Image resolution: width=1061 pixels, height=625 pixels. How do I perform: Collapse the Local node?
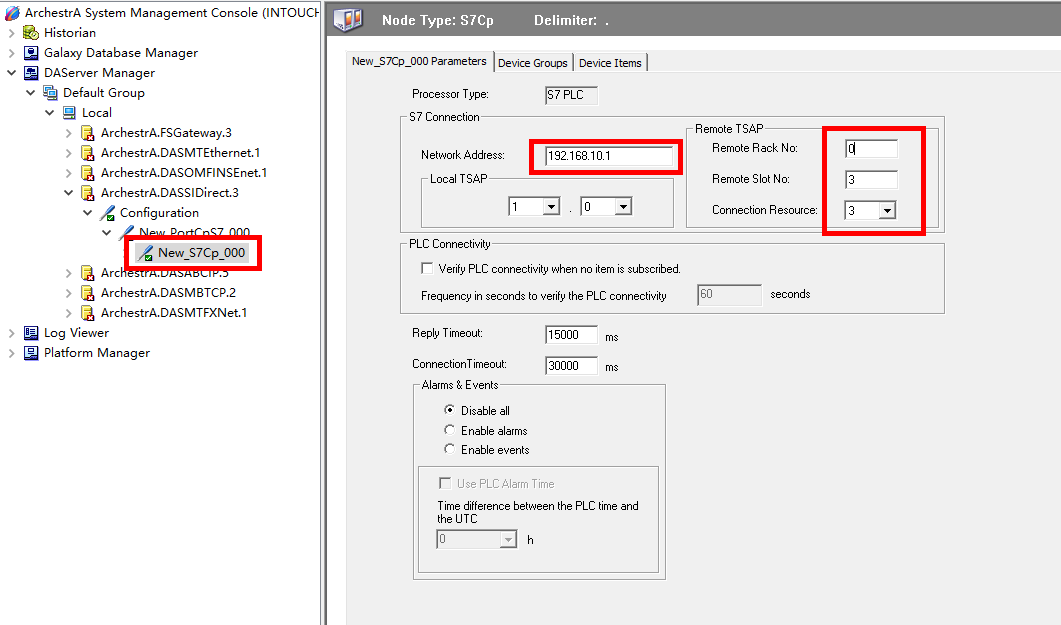[x=49, y=112]
